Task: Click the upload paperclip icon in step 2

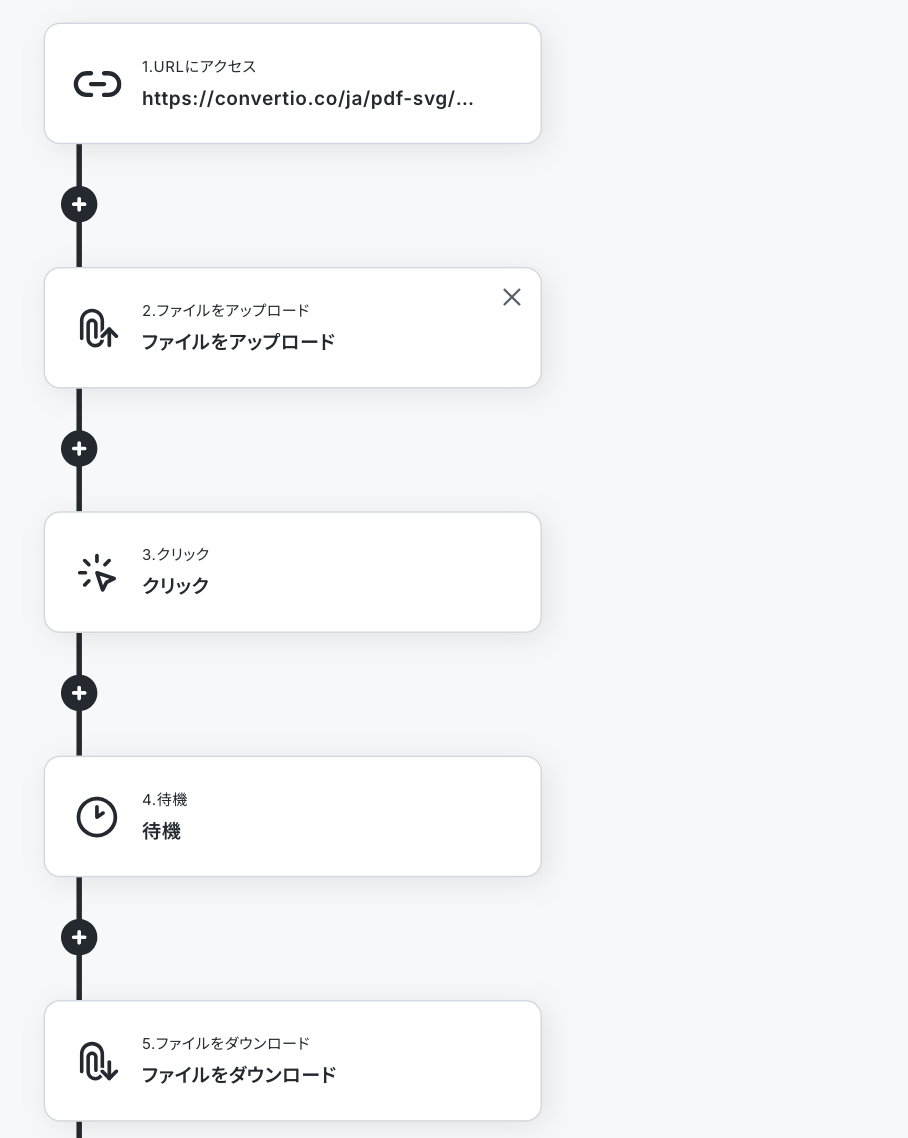Action: click(98, 328)
